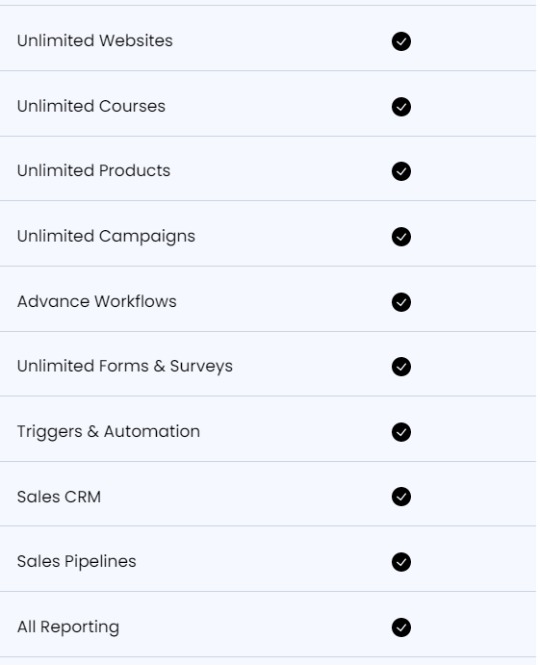Click the Unlimited Websites feature label
540x665 pixels.
point(95,41)
